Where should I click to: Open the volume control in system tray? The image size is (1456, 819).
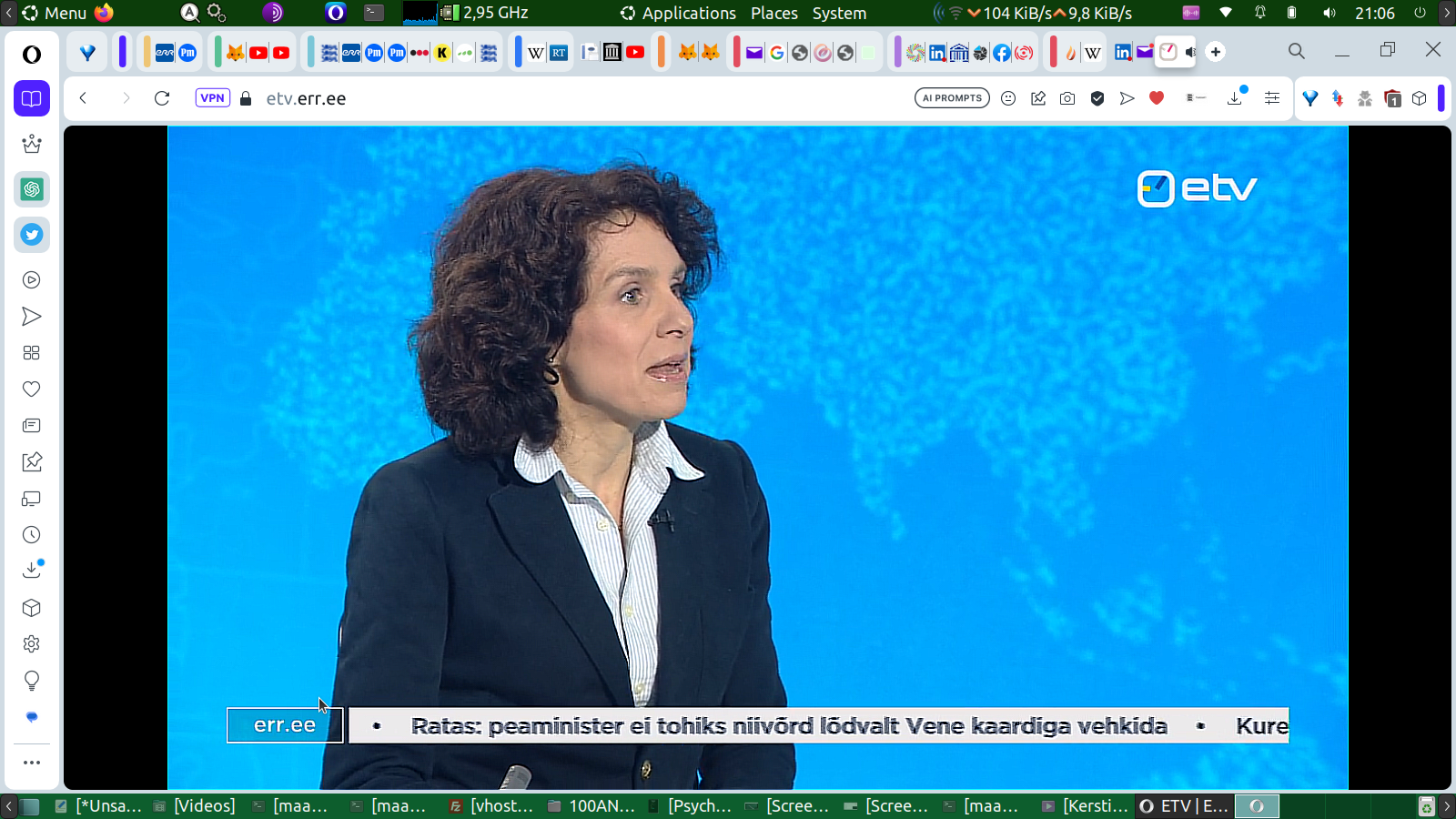pos(1330,13)
